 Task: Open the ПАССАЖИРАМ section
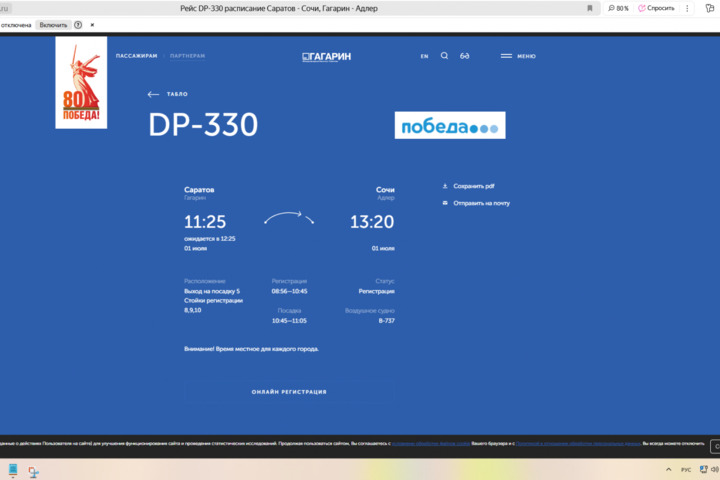click(x=136, y=56)
